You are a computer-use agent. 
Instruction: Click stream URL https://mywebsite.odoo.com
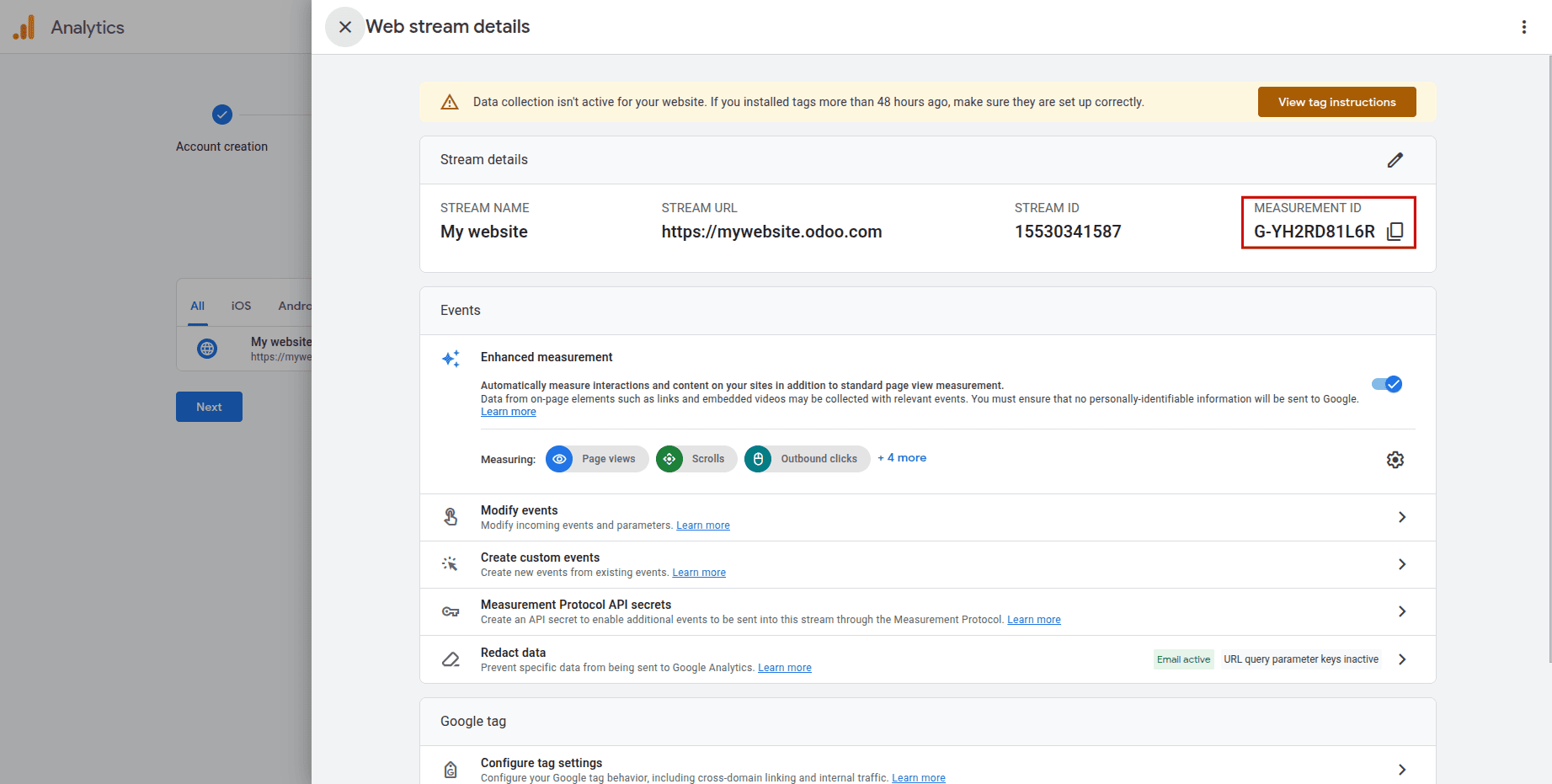click(771, 232)
